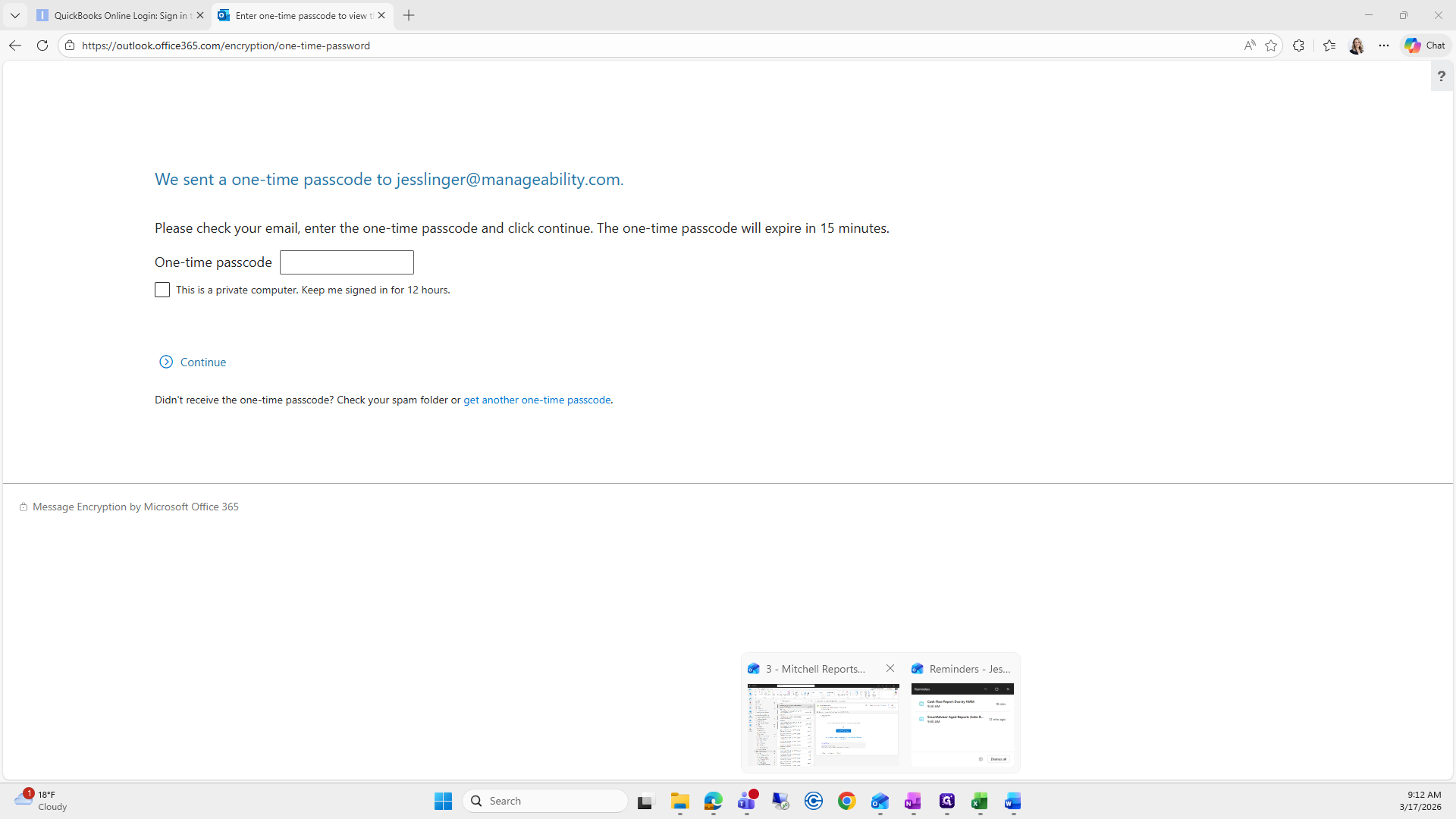Click the browser refresh icon

(42, 45)
